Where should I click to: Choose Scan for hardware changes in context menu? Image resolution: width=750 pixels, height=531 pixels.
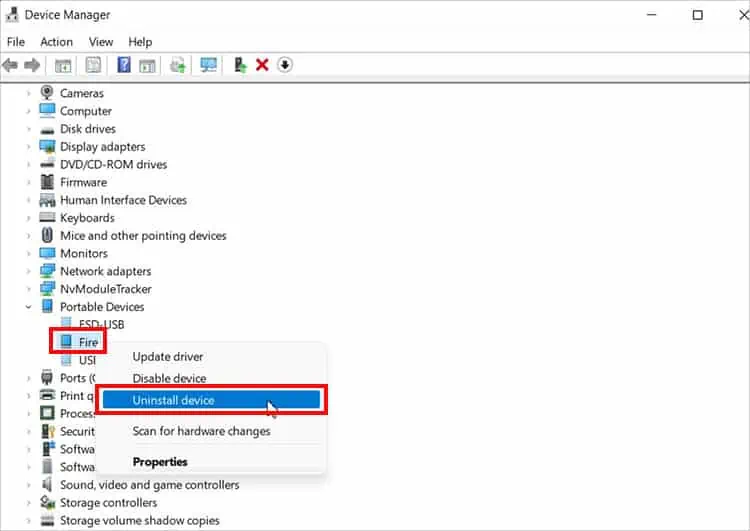click(201, 431)
